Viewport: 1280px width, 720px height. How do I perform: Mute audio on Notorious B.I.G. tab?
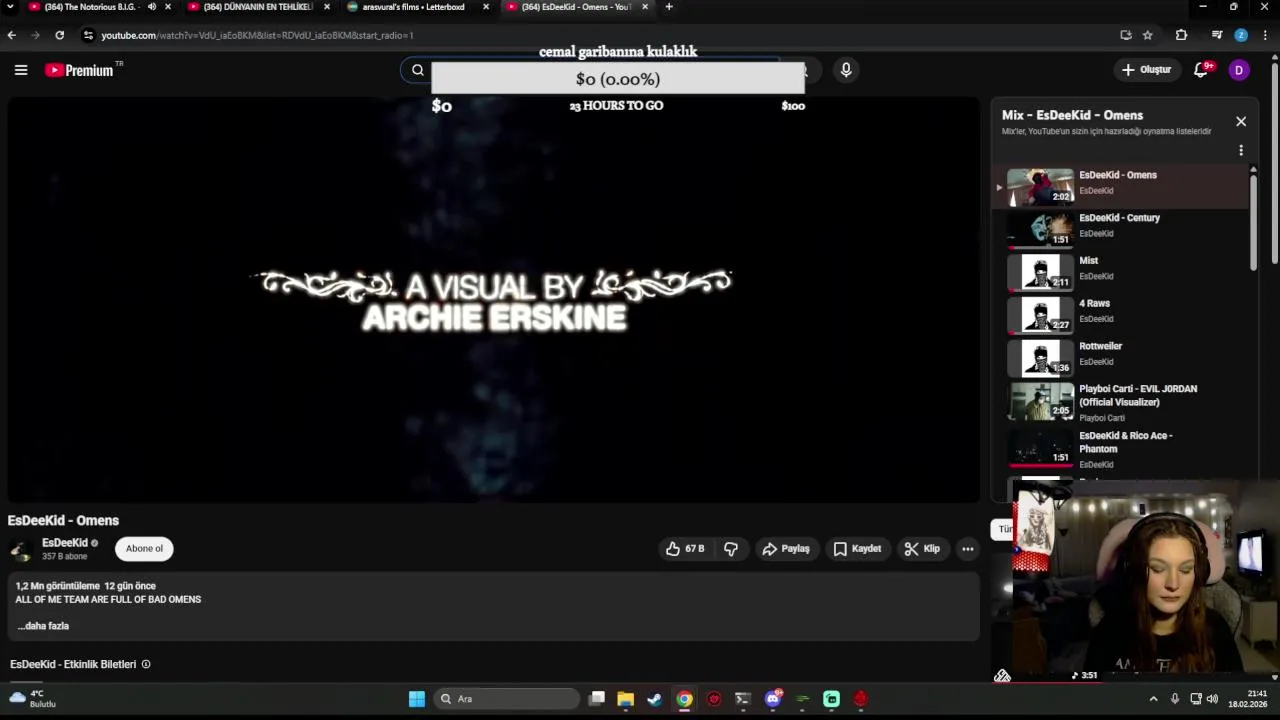tap(152, 7)
